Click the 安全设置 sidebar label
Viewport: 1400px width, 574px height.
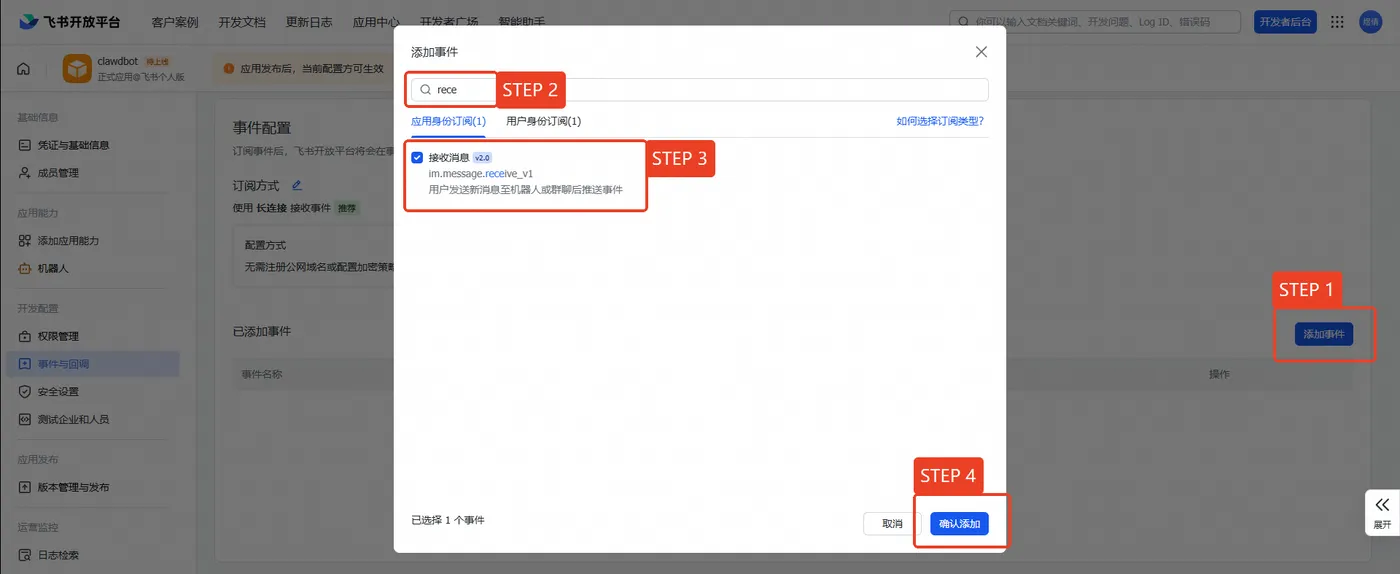click(58, 392)
